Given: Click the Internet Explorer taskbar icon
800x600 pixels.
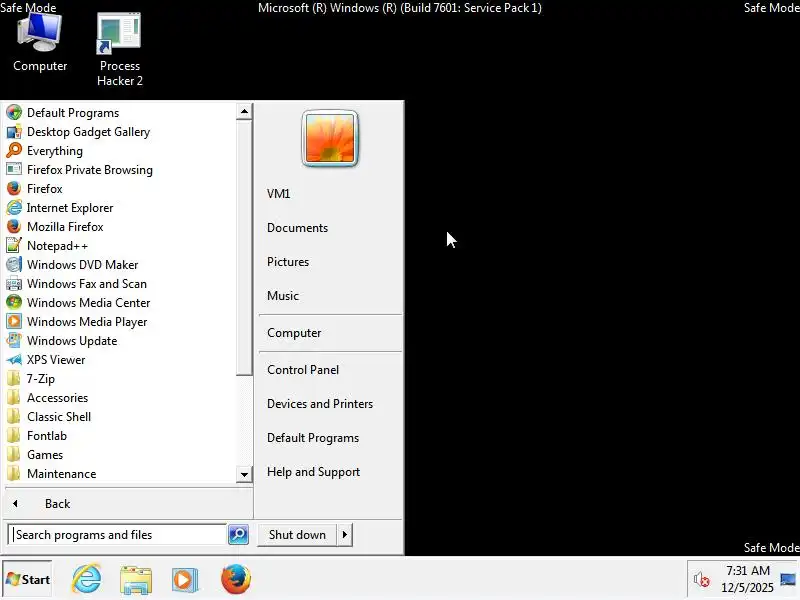Looking at the screenshot, I should [87, 579].
